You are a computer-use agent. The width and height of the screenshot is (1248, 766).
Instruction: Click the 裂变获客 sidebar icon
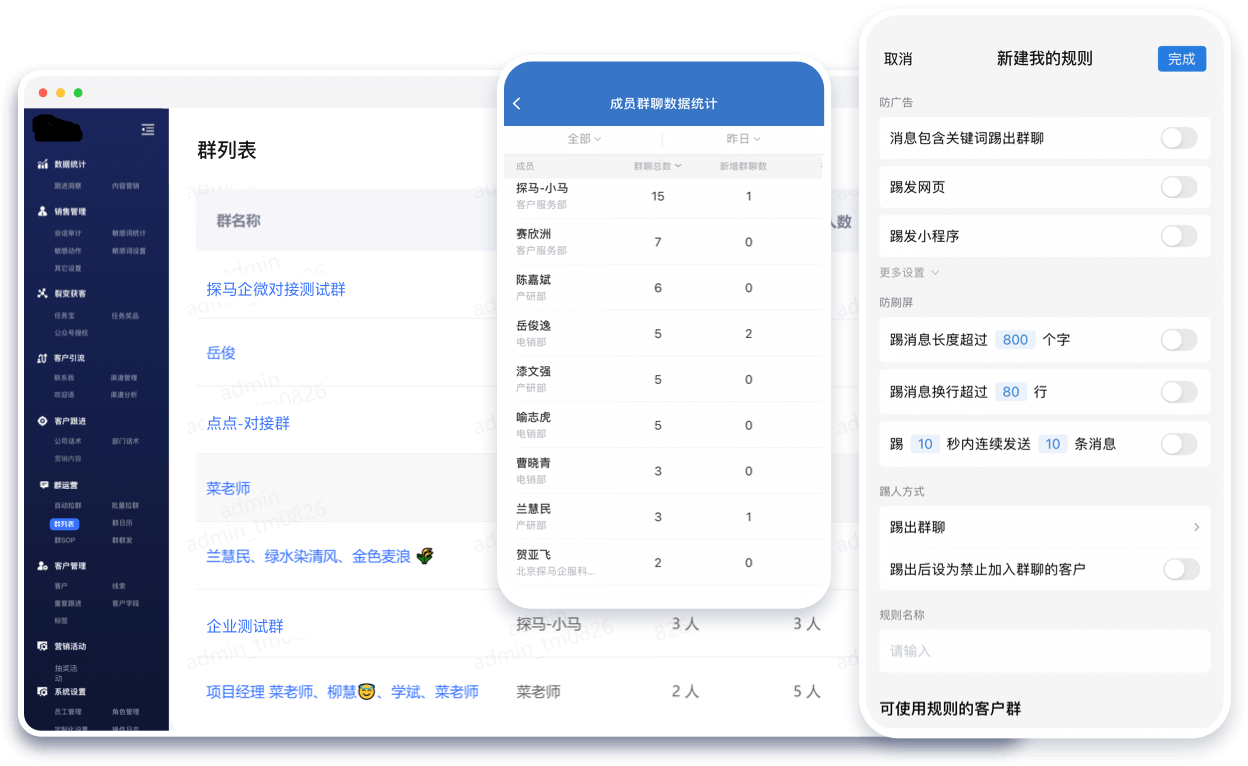click(41, 293)
